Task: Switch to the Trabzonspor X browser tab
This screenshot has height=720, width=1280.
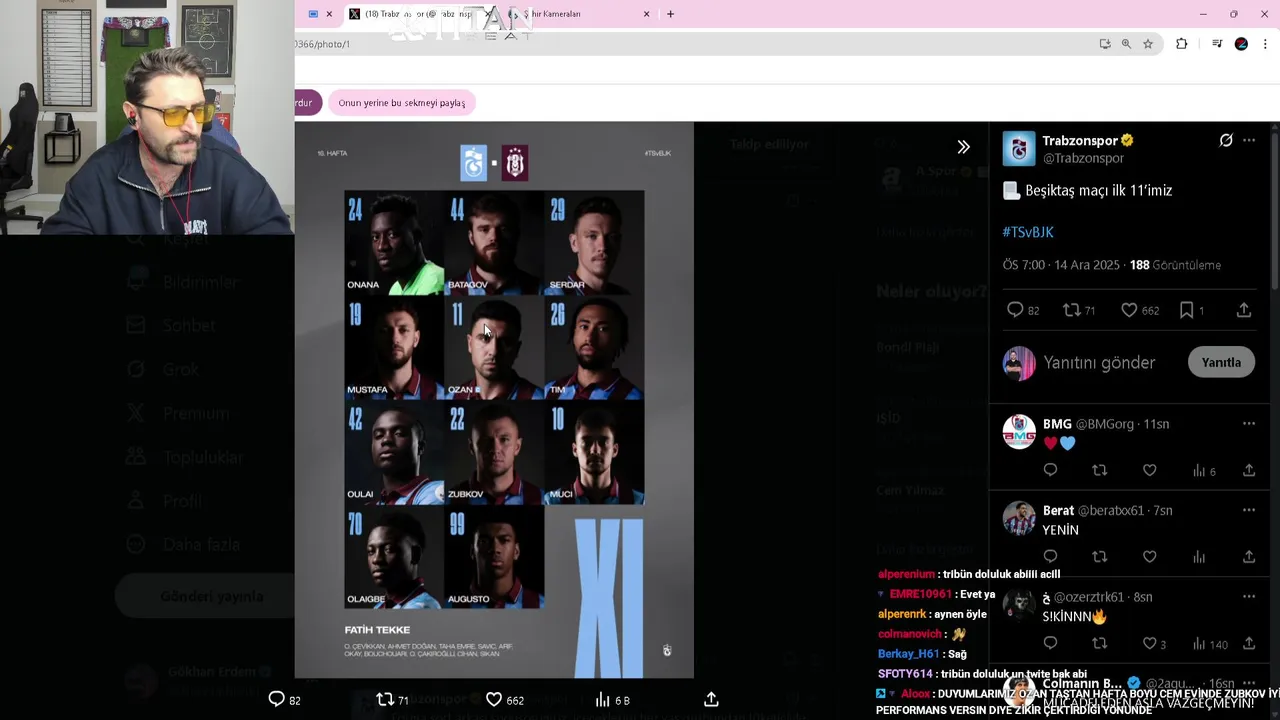Action: pyautogui.click(x=418, y=14)
